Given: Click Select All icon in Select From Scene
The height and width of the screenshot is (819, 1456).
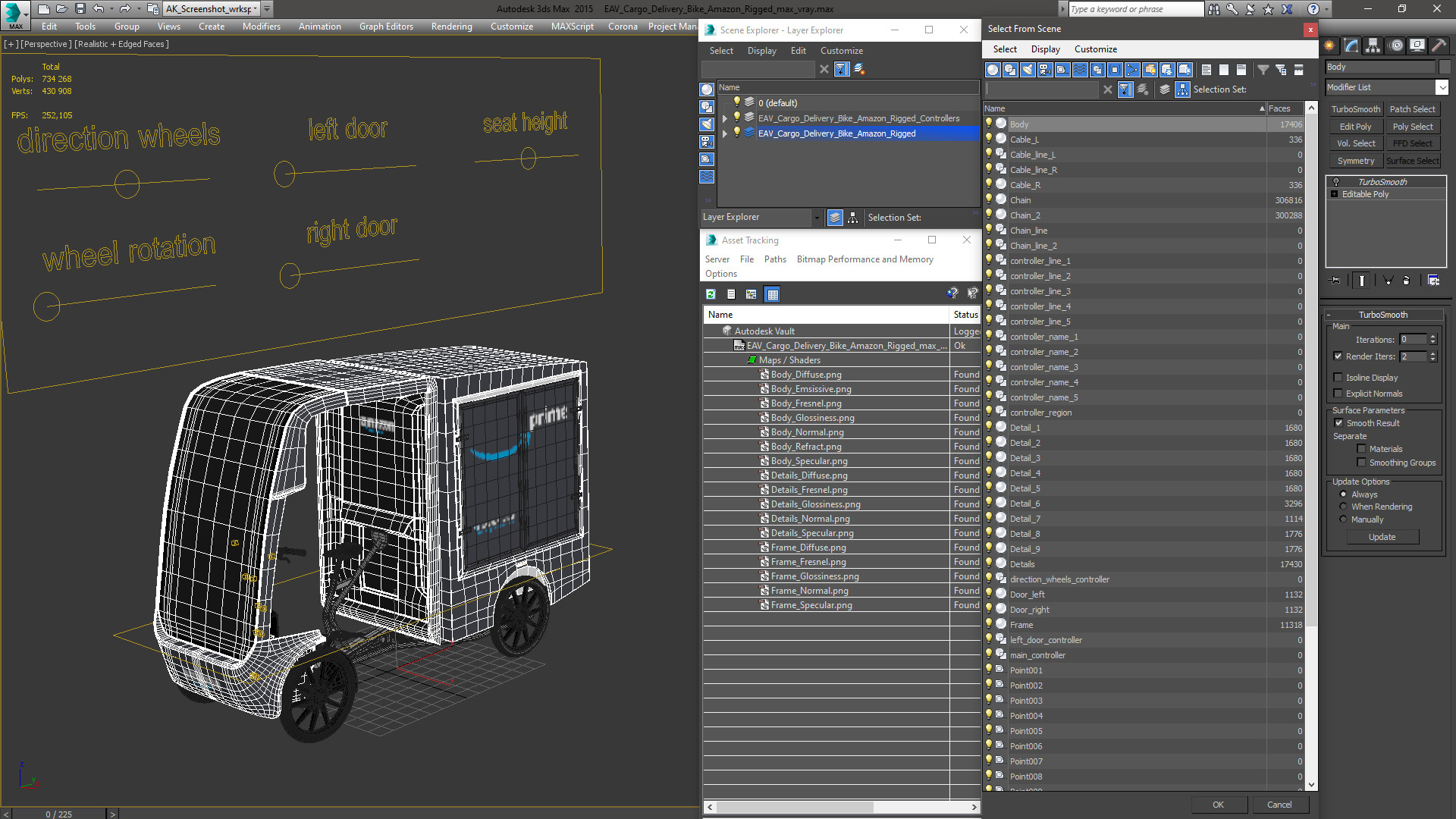Looking at the screenshot, I should (x=1207, y=70).
